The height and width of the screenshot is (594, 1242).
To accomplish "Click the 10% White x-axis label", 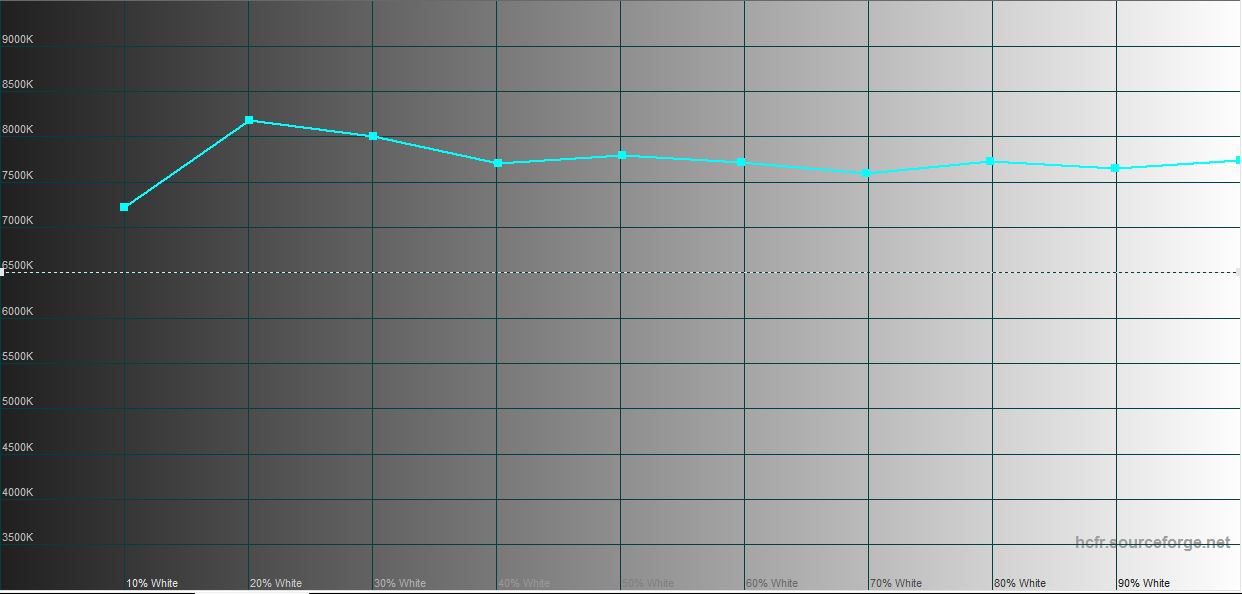I will click(152, 583).
